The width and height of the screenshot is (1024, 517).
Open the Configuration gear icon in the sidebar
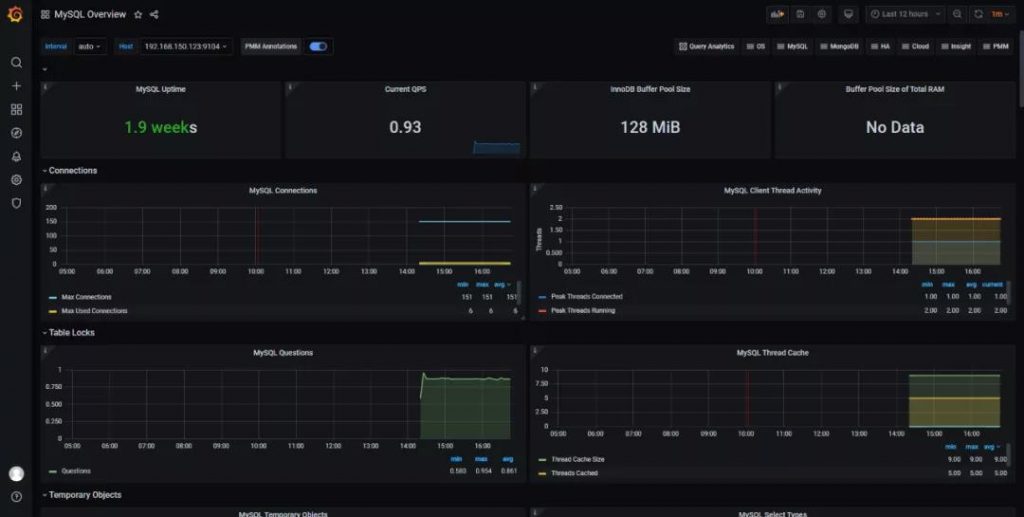pyautogui.click(x=16, y=180)
